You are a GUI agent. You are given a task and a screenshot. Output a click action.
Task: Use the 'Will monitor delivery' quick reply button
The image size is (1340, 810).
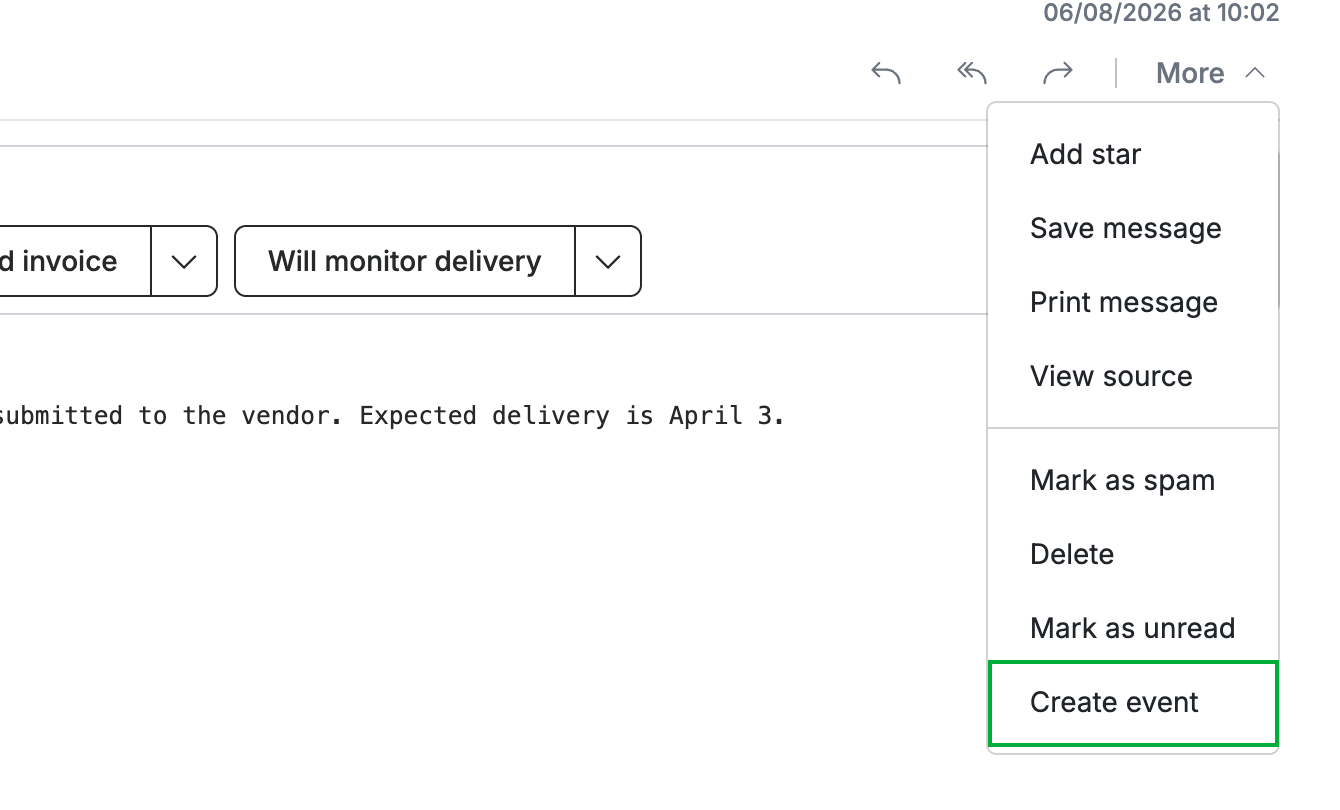[405, 261]
